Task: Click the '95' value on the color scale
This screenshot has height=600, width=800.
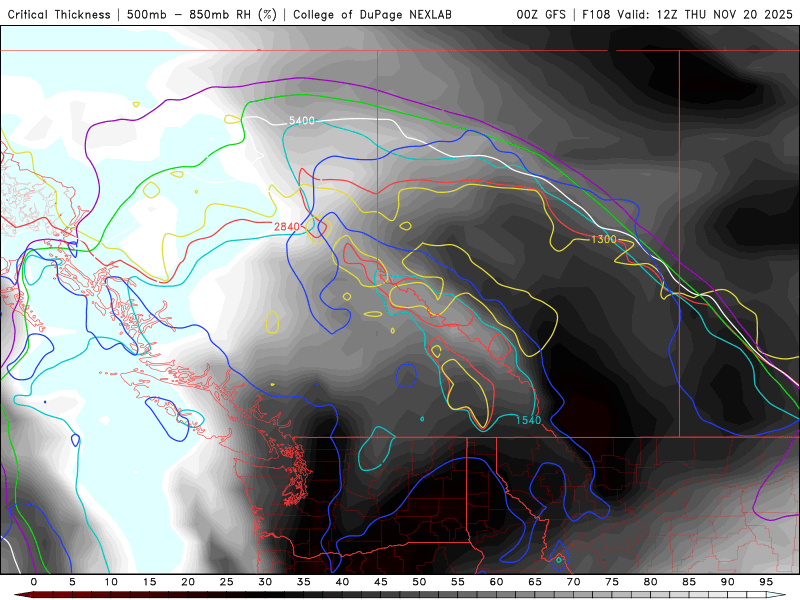Action: coord(766,582)
